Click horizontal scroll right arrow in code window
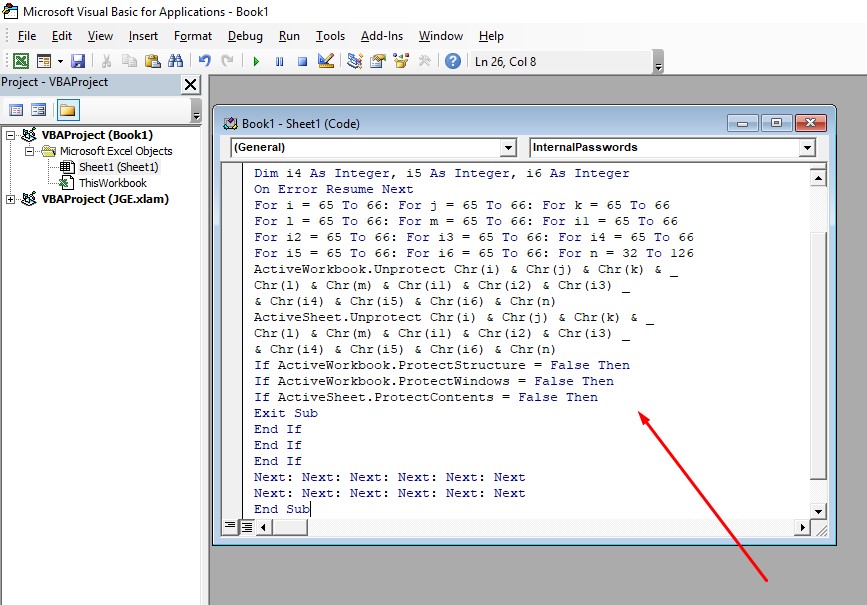Screen dimensions: 867x605 pyautogui.click(x=802, y=528)
